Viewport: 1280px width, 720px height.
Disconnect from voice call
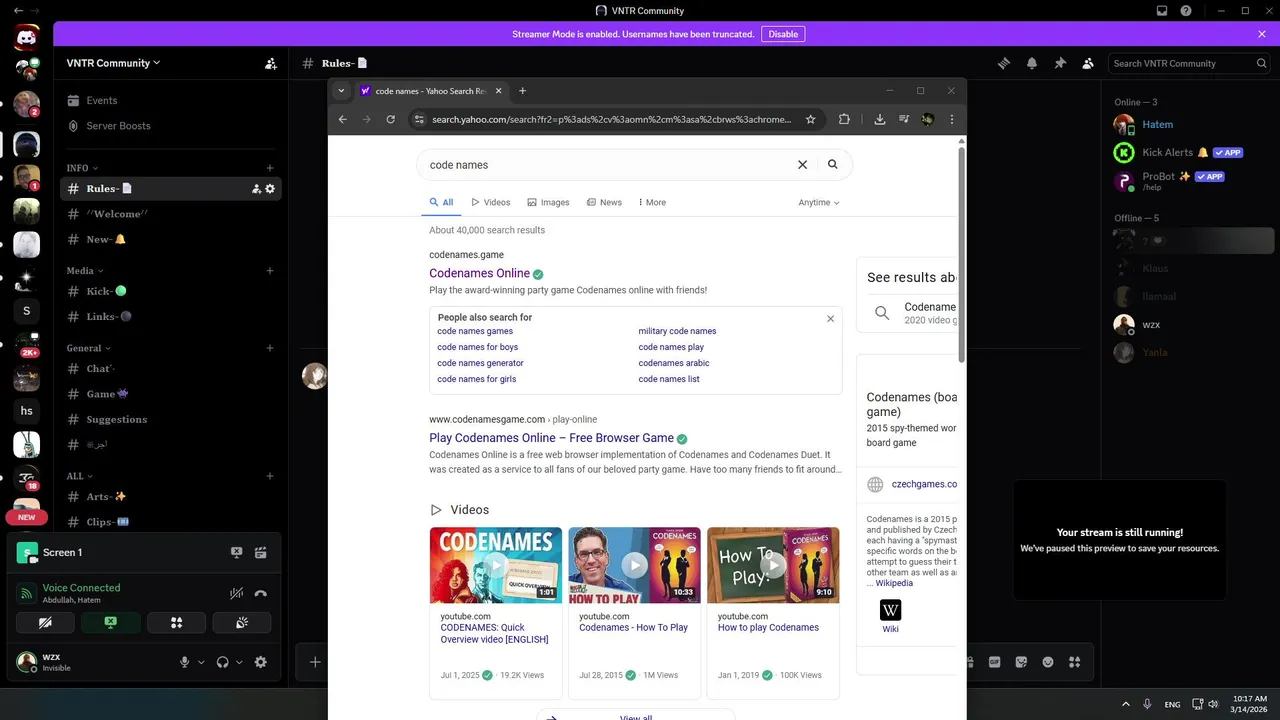(260, 593)
